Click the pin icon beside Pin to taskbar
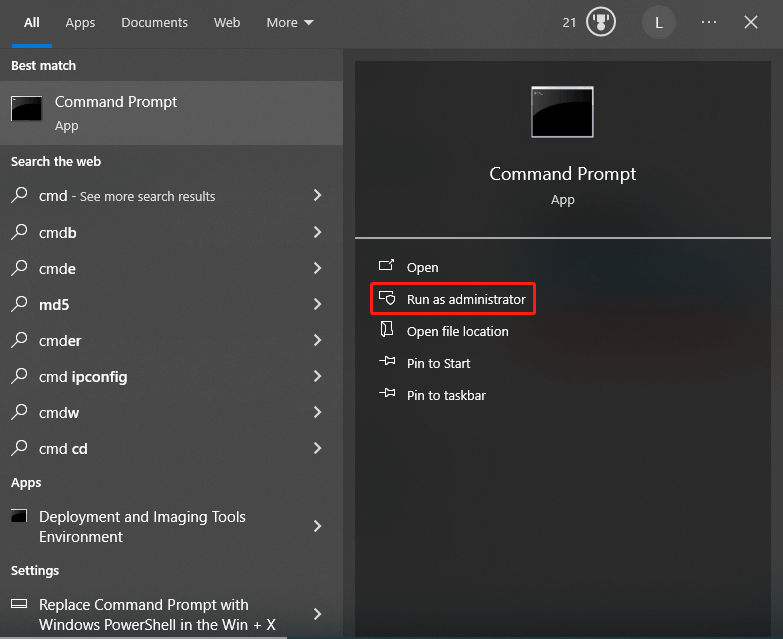 click(x=387, y=393)
